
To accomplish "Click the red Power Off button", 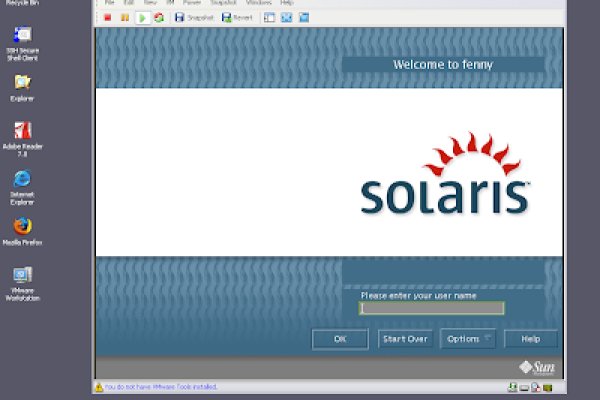I will (x=108, y=17).
